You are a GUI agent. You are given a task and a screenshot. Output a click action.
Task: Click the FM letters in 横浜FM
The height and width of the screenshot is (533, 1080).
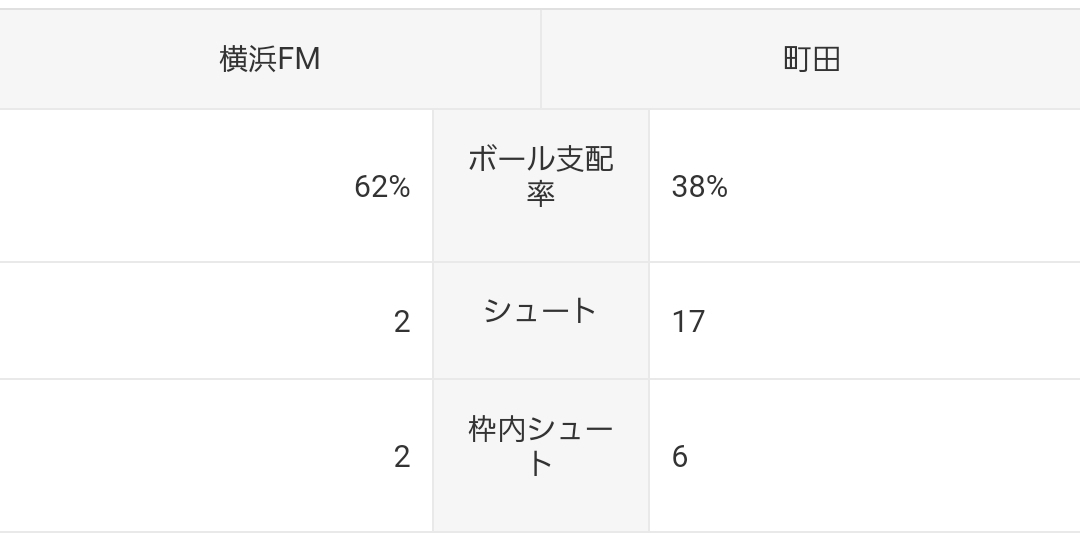[298, 59]
